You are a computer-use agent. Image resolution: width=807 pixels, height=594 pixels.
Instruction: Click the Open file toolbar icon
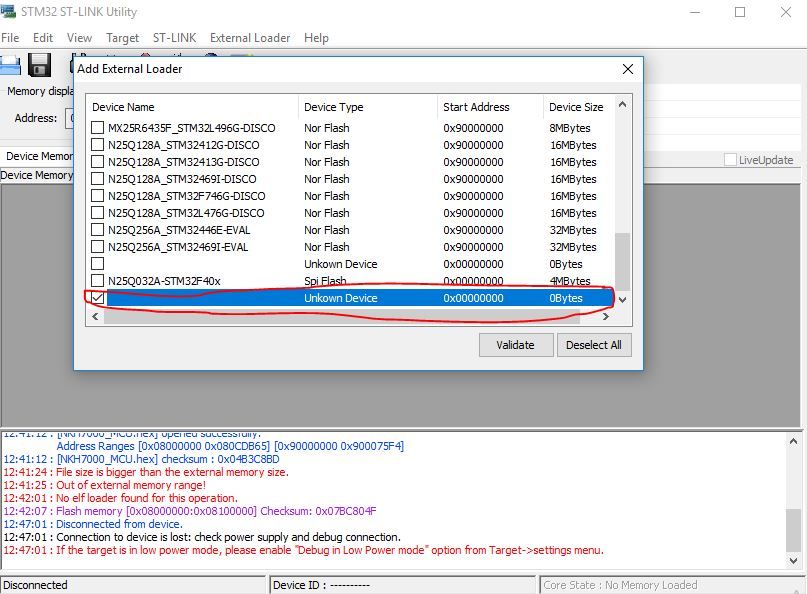[10, 65]
